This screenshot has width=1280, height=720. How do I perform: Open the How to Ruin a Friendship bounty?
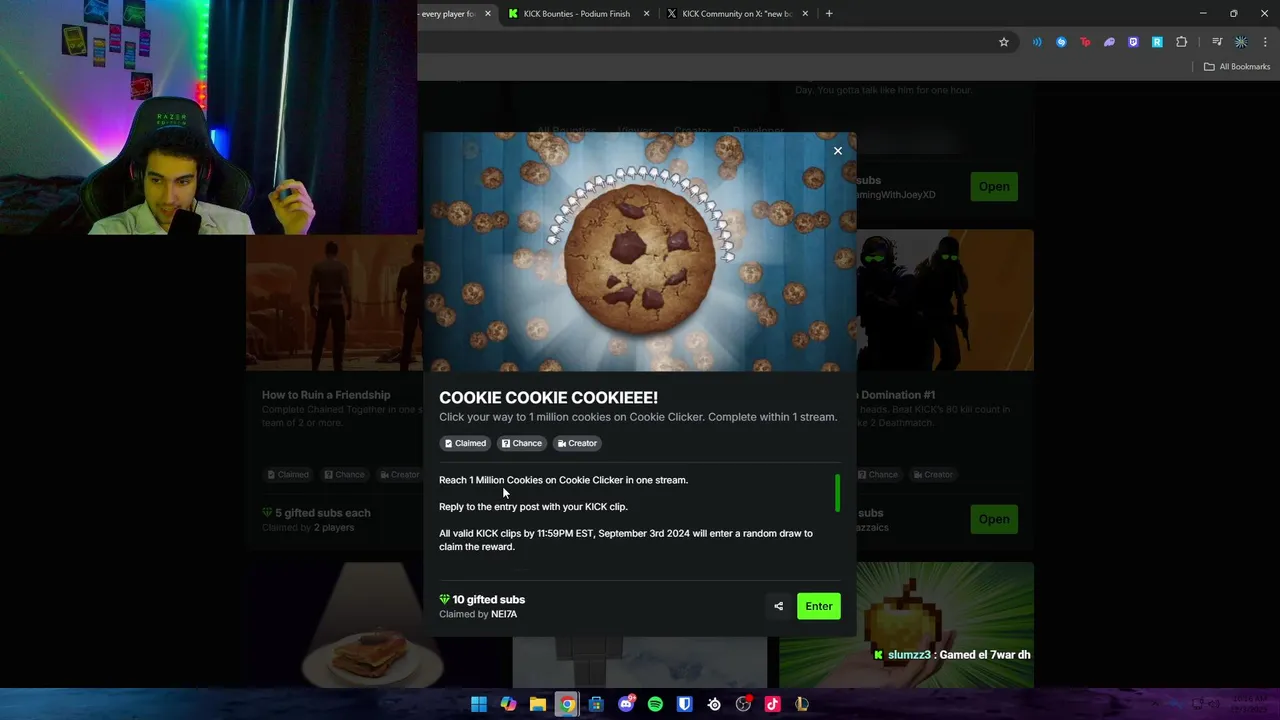click(326, 395)
